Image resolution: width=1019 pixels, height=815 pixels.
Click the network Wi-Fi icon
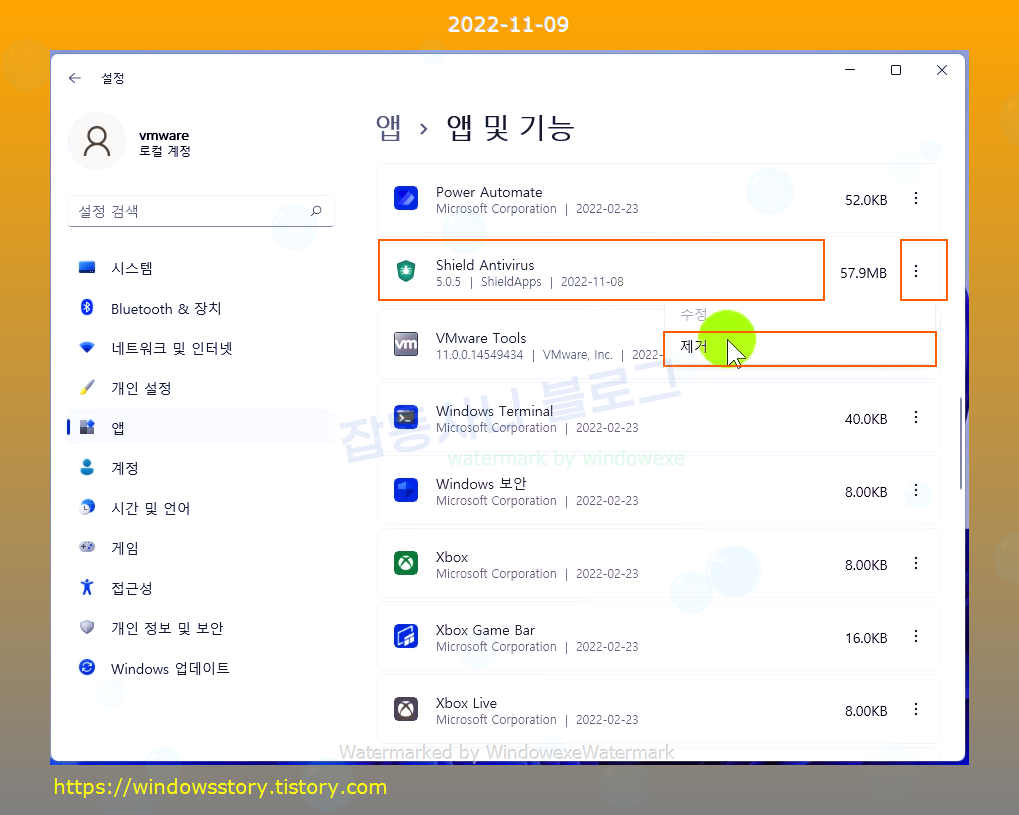click(x=87, y=347)
